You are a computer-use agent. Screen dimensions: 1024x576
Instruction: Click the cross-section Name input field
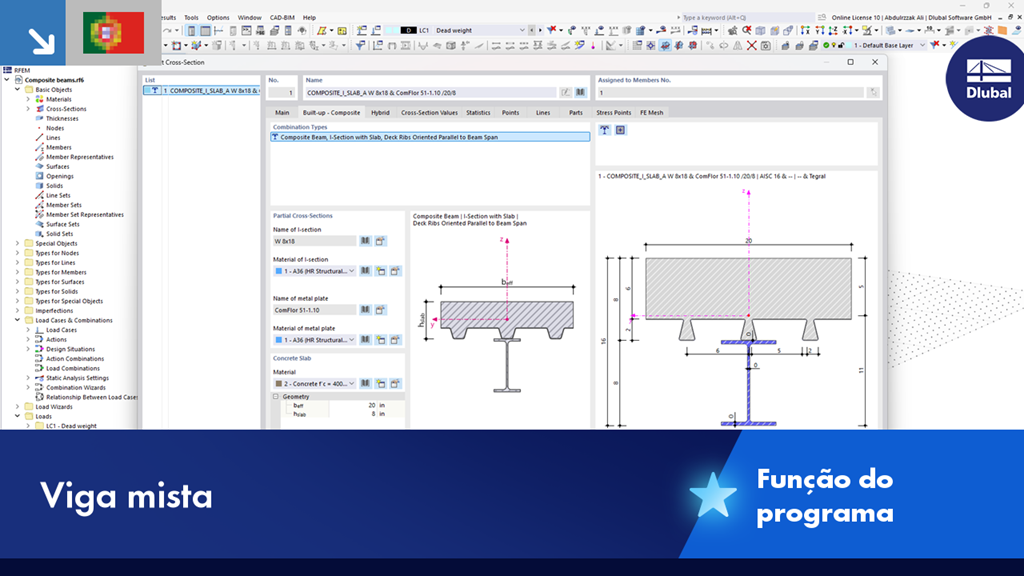(x=430, y=93)
